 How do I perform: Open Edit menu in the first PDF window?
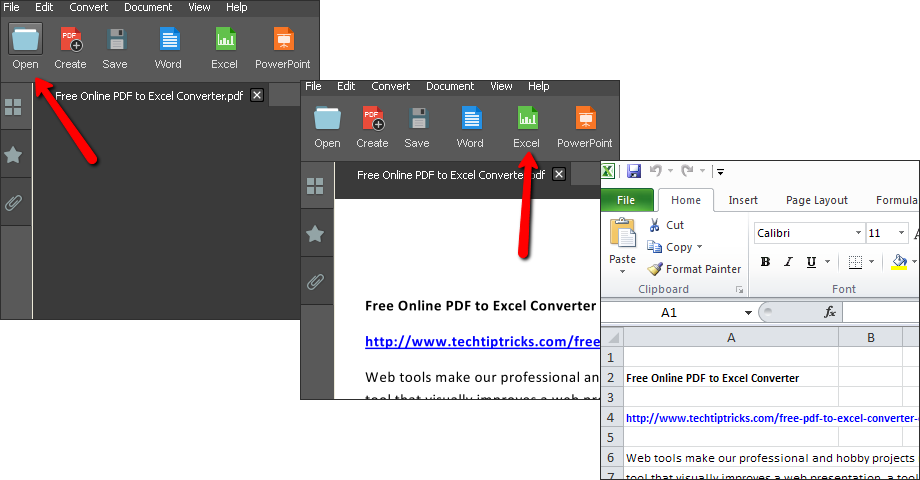click(x=44, y=7)
